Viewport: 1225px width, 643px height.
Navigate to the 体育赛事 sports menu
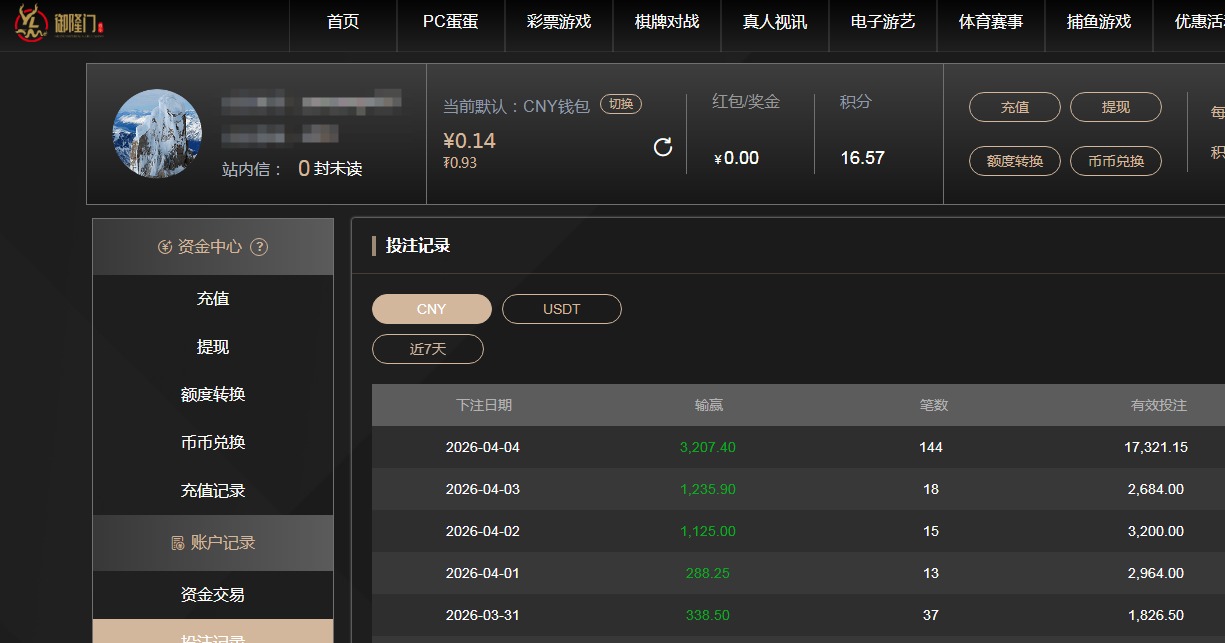coord(990,26)
